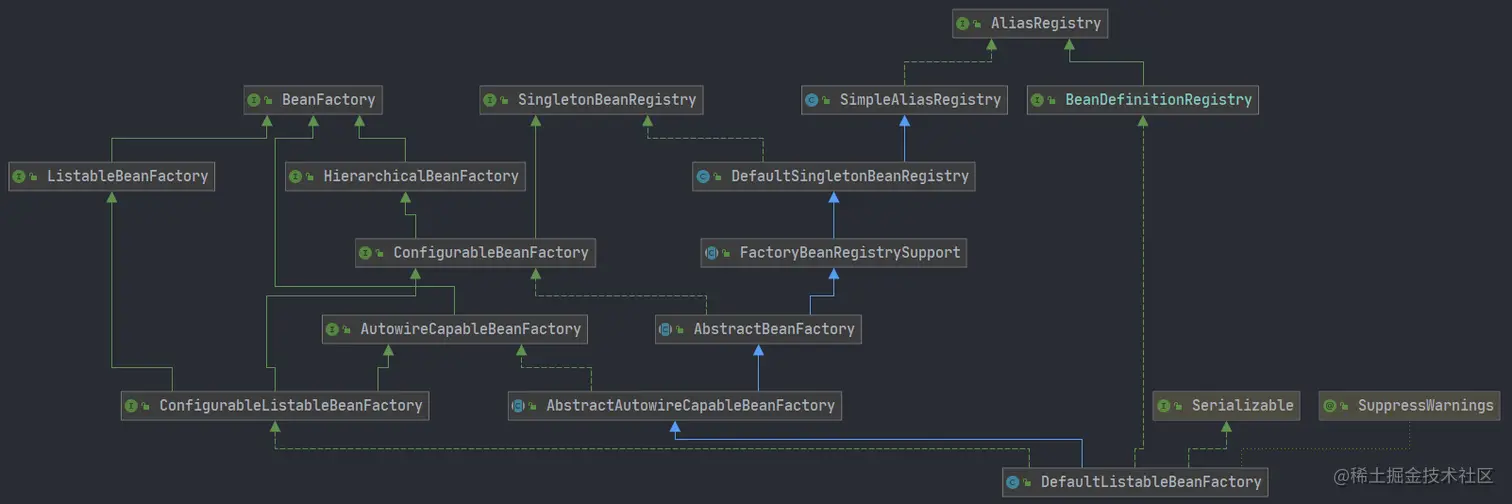
Task: Select the AliasRegistry interface node
Action: pyautogui.click(x=1030, y=23)
